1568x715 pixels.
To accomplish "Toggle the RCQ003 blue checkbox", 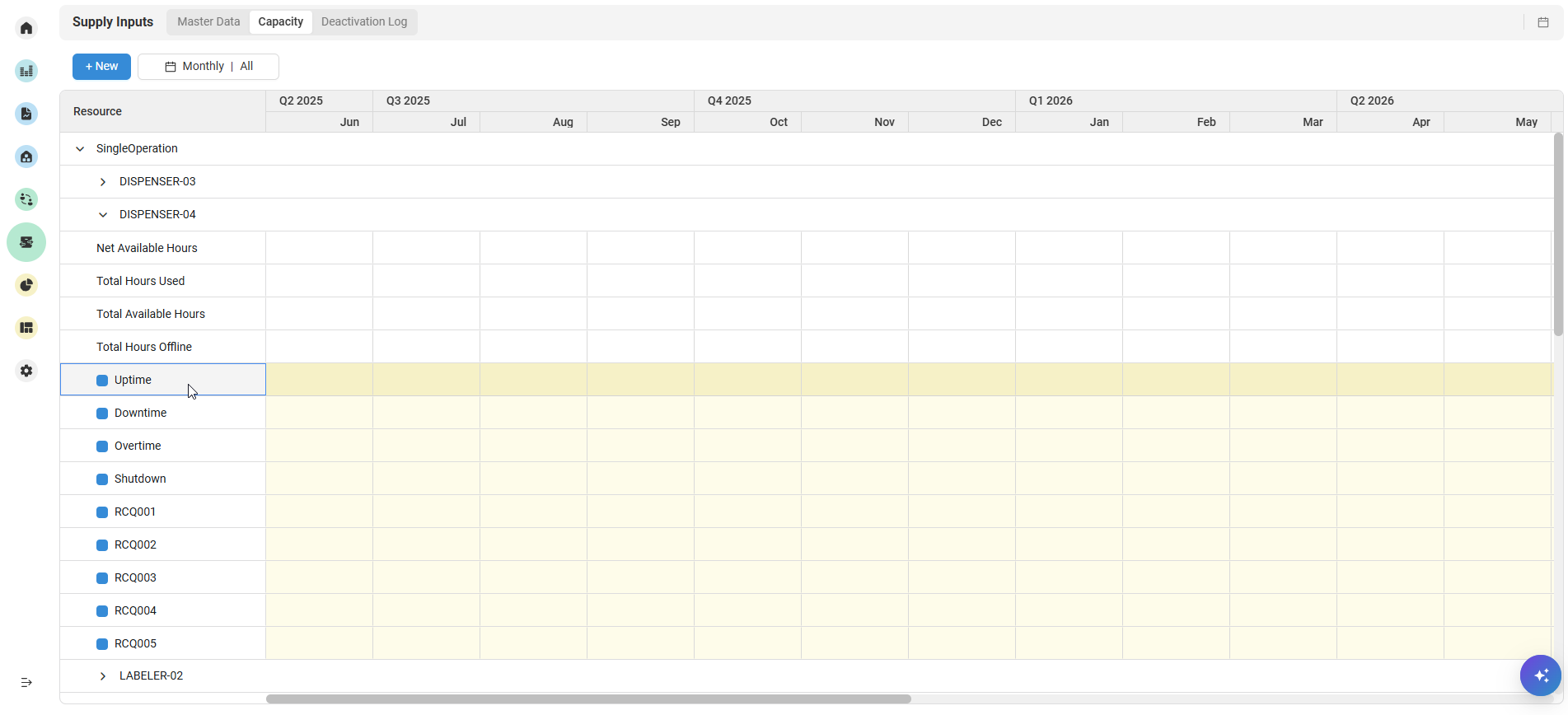I will tap(102, 578).
